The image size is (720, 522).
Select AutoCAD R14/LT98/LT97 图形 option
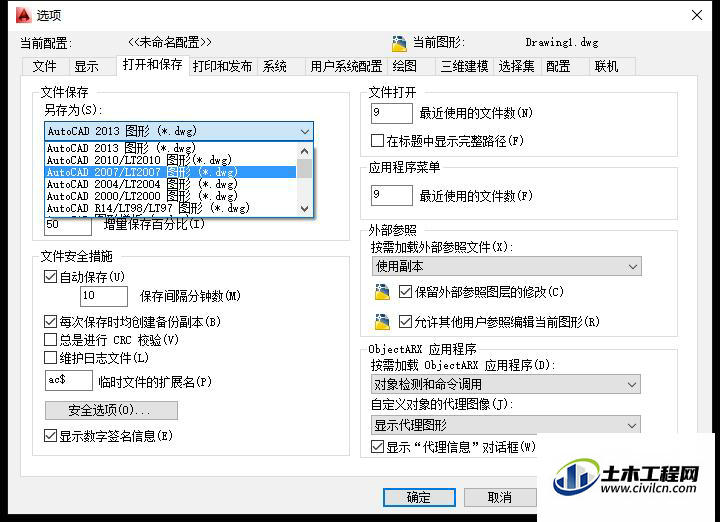coord(171,208)
